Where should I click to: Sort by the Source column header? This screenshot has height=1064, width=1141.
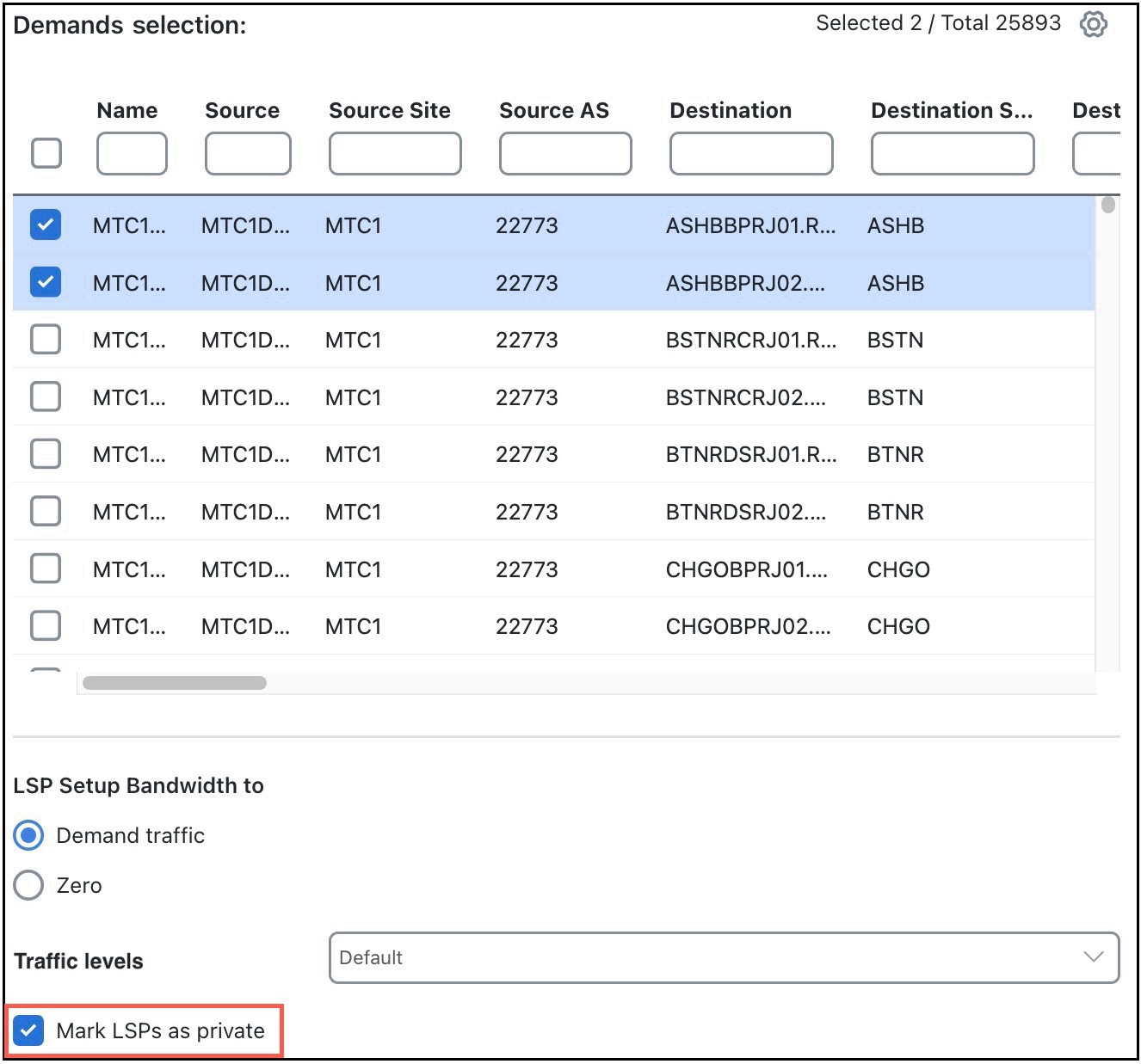pyautogui.click(x=242, y=110)
